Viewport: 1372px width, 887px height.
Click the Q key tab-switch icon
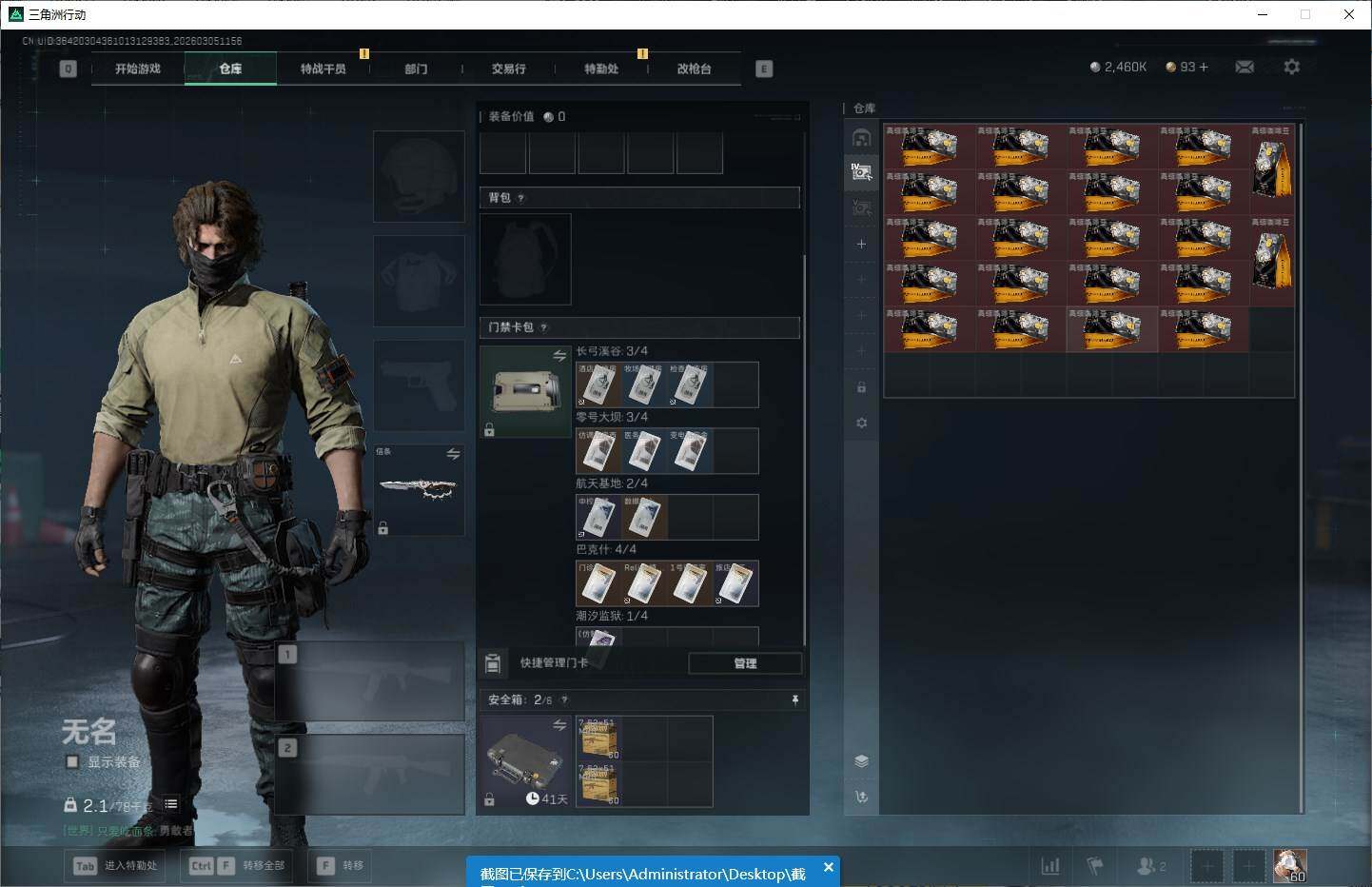(68, 69)
